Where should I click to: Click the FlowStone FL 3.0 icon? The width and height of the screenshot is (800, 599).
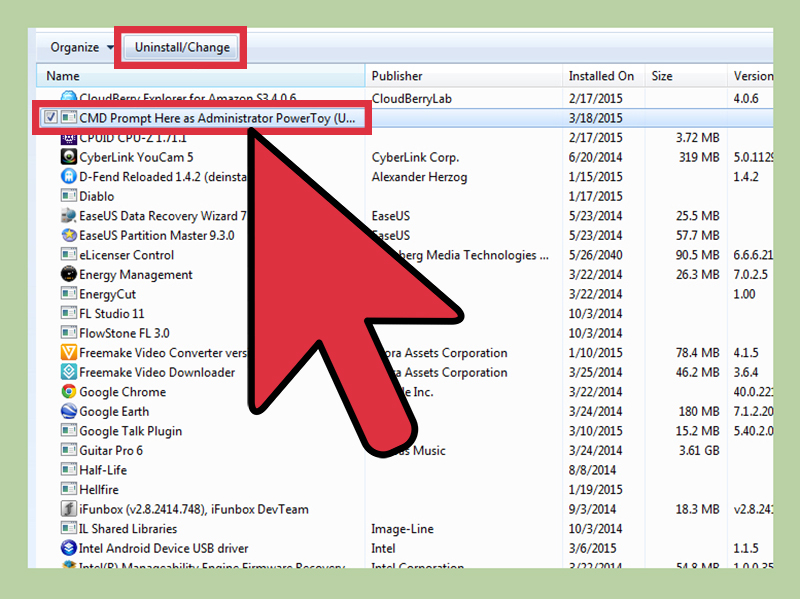pyautogui.click(x=68, y=333)
